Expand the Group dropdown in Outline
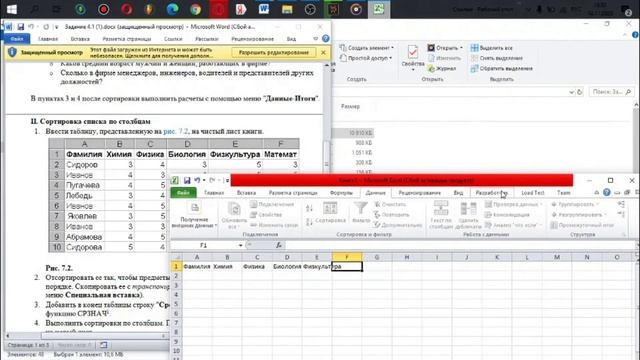Viewport: 640px width, 360px height. click(x=597, y=204)
